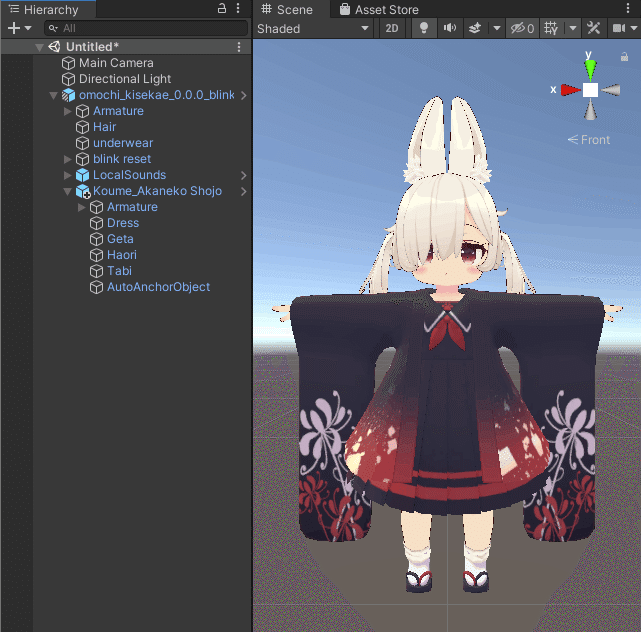Click the Main Camera cube icon
This screenshot has width=641, height=632.
pos(68,63)
